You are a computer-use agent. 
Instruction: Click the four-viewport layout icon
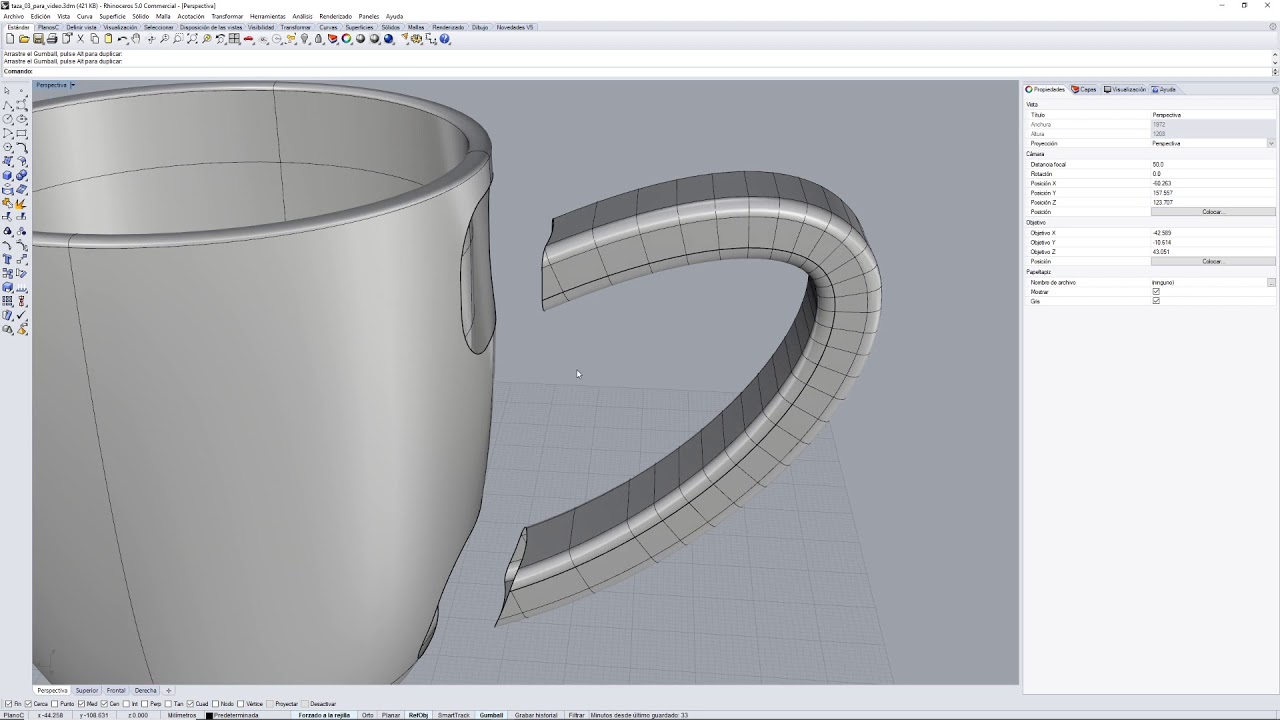pos(234,39)
